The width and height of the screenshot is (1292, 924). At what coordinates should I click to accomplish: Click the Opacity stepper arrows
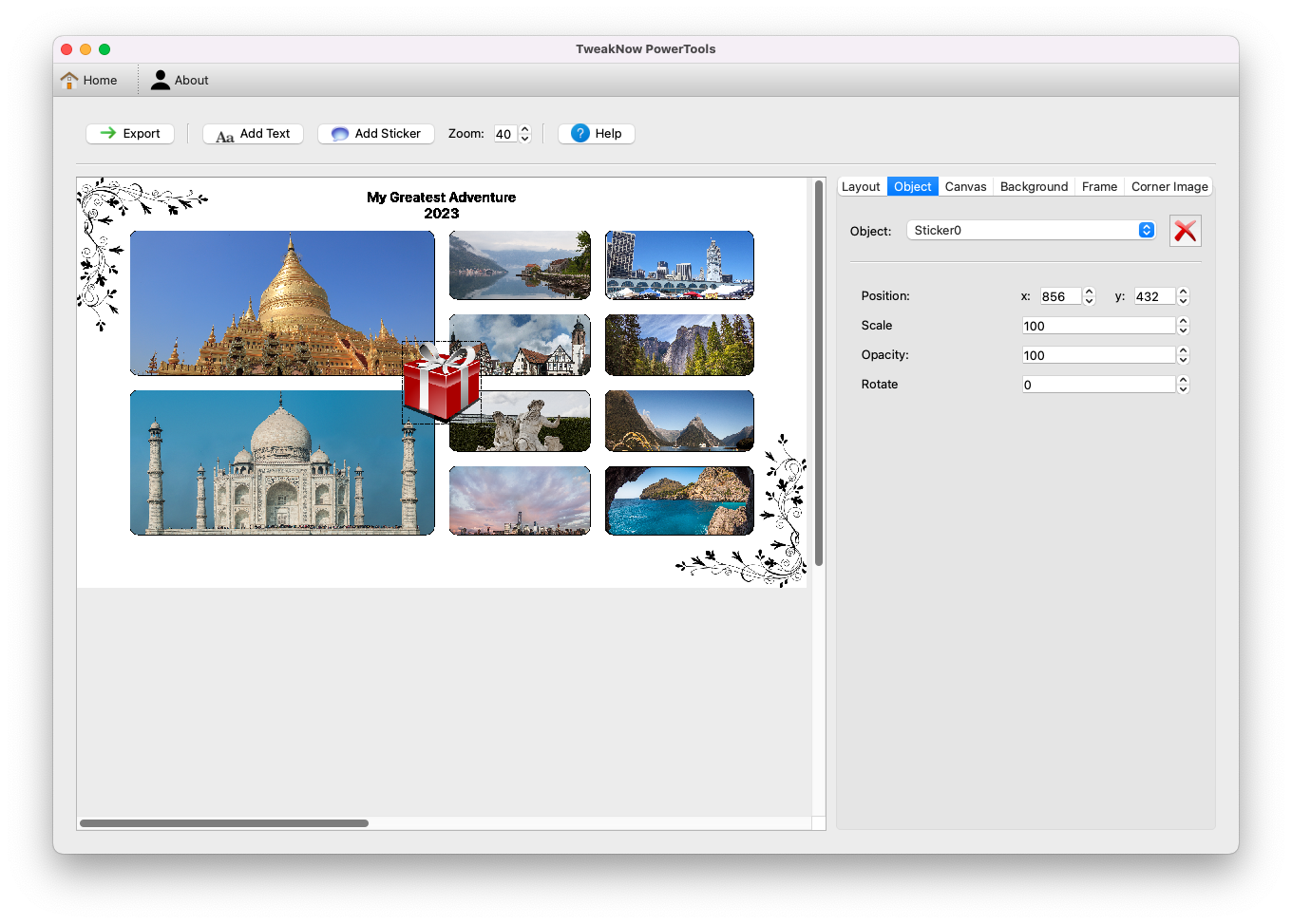[x=1183, y=355]
